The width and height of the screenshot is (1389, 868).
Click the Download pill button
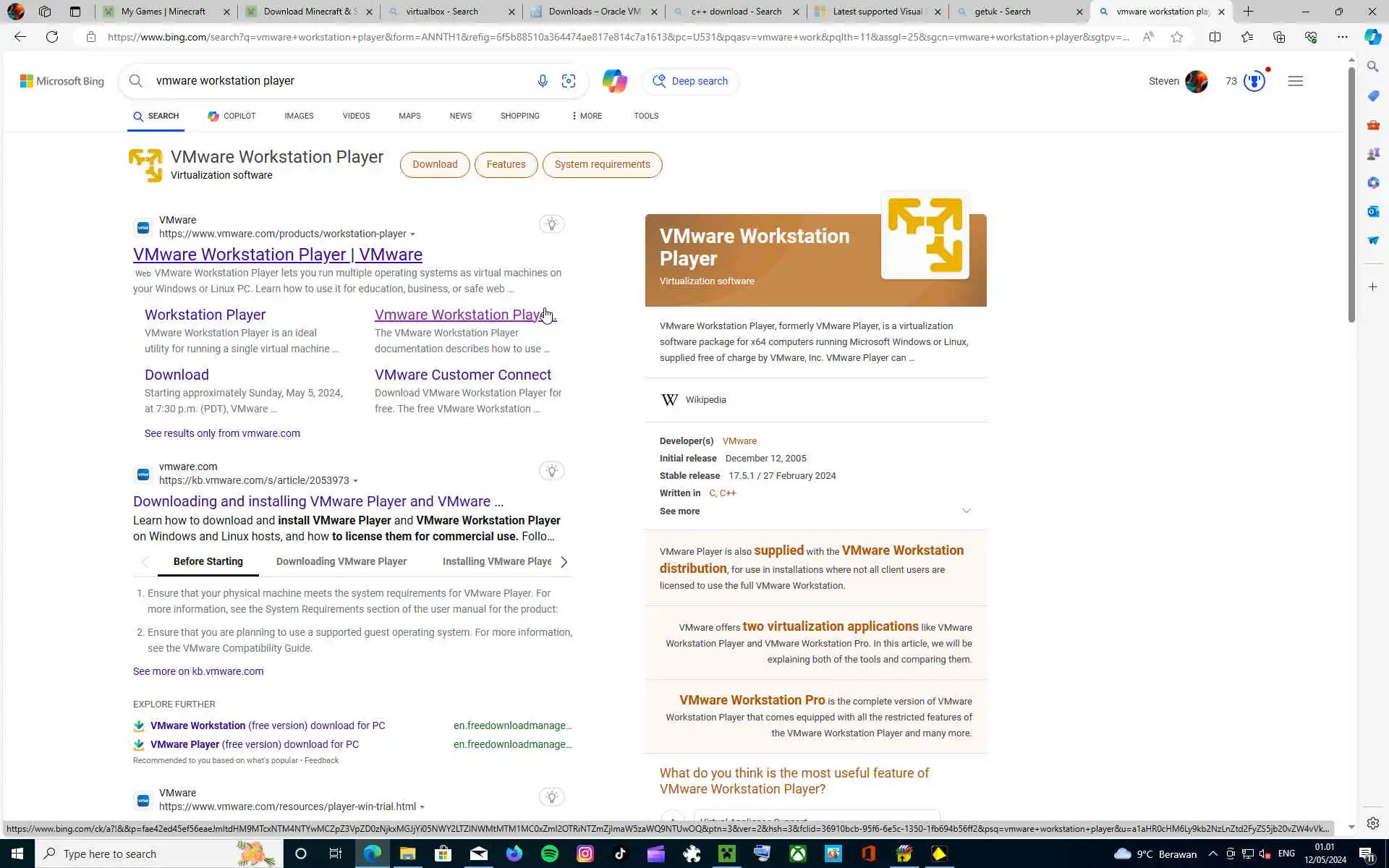click(x=434, y=164)
